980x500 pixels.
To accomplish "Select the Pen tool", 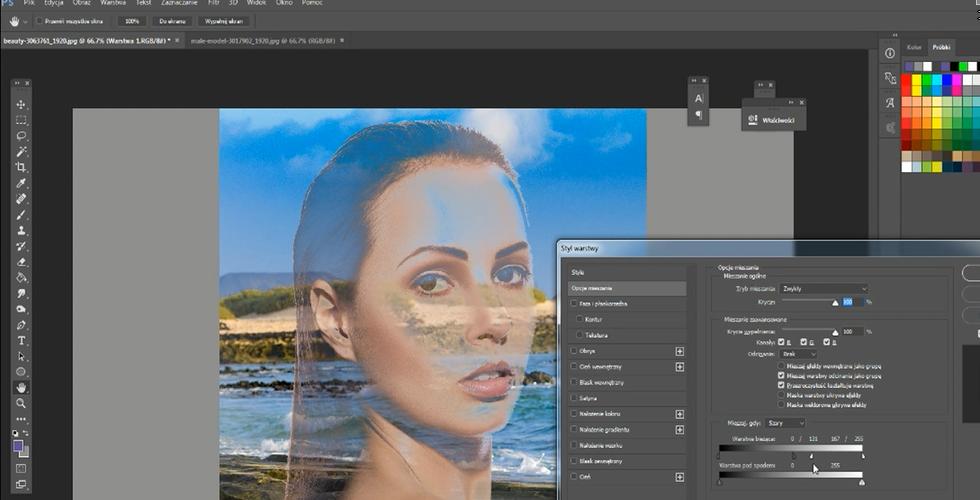I will 21,325.
